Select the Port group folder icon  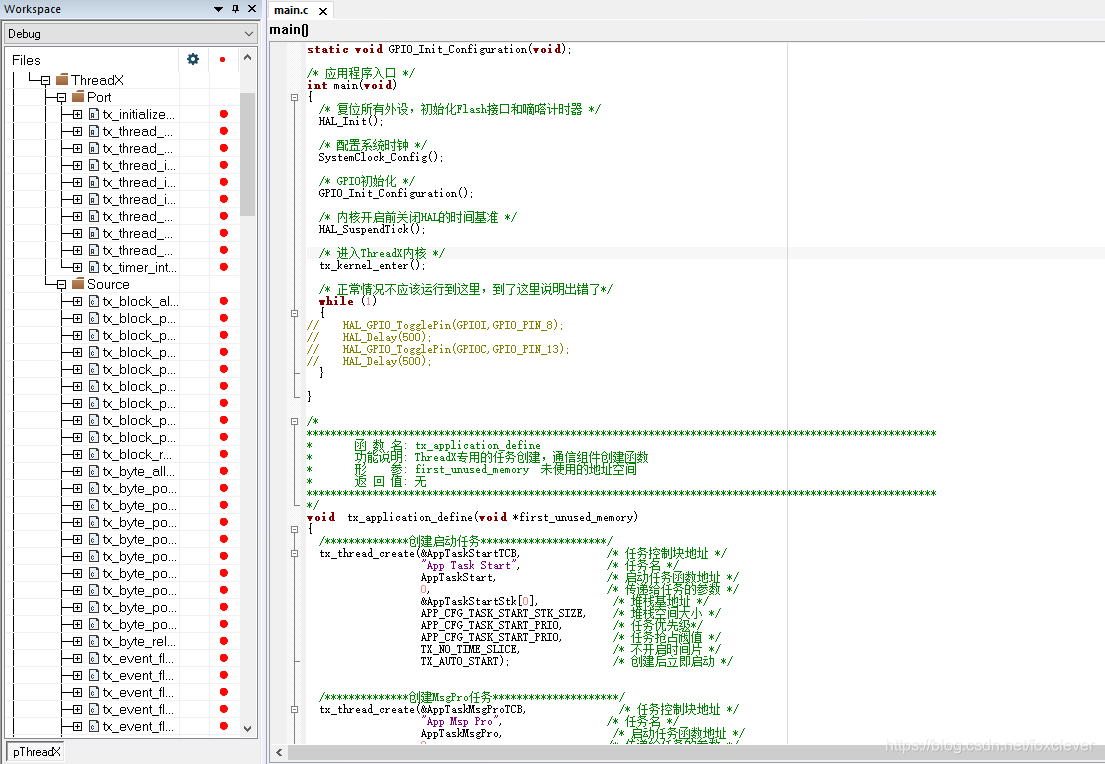pyautogui.click(x=78, y=97)
